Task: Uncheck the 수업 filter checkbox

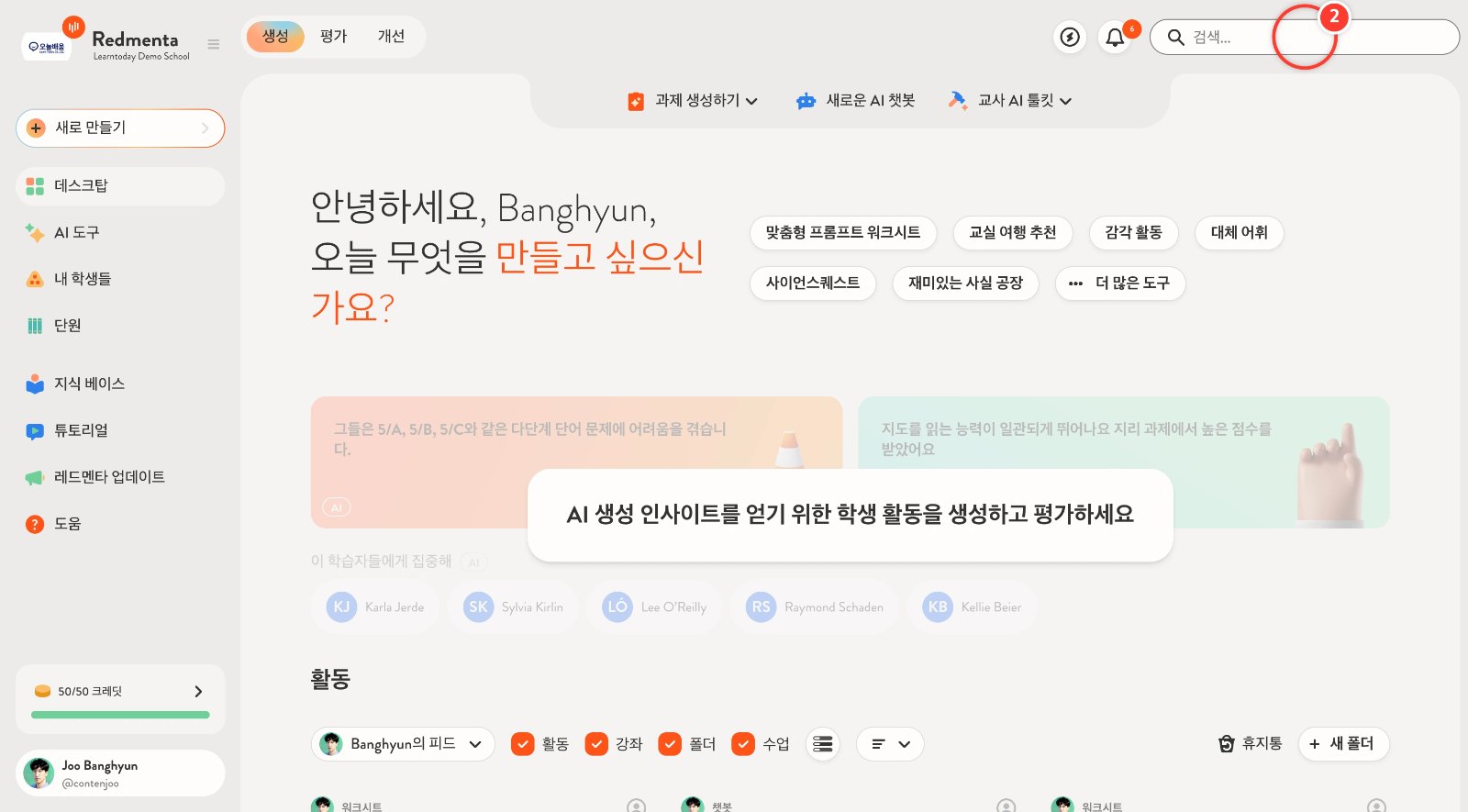Action: click(x=743, y=744)
